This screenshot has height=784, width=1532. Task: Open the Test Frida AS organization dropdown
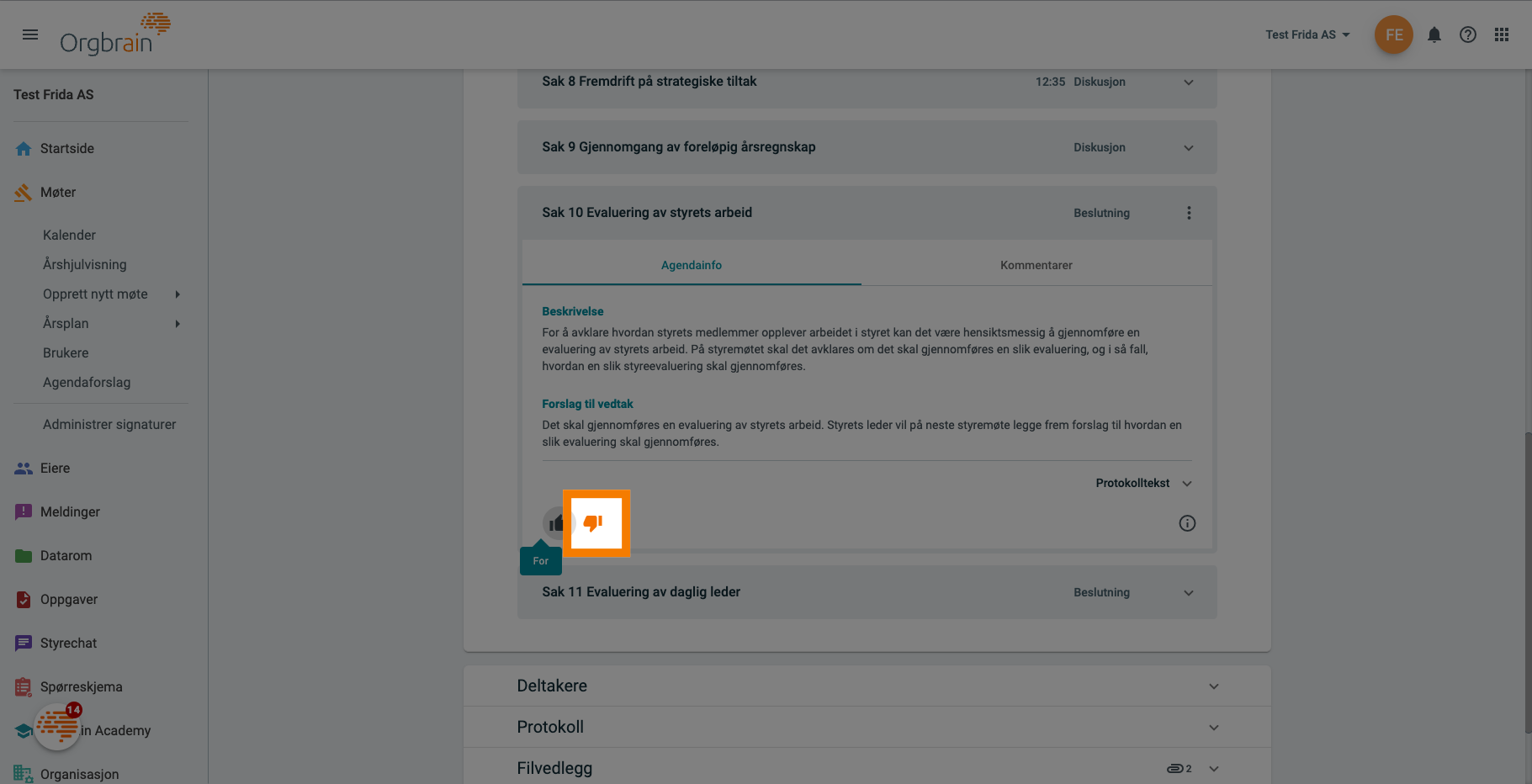[x=1307, y=34]
